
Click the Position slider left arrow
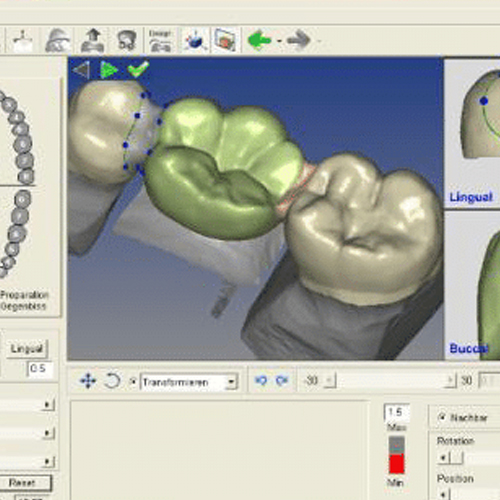(x=443, y=495)
